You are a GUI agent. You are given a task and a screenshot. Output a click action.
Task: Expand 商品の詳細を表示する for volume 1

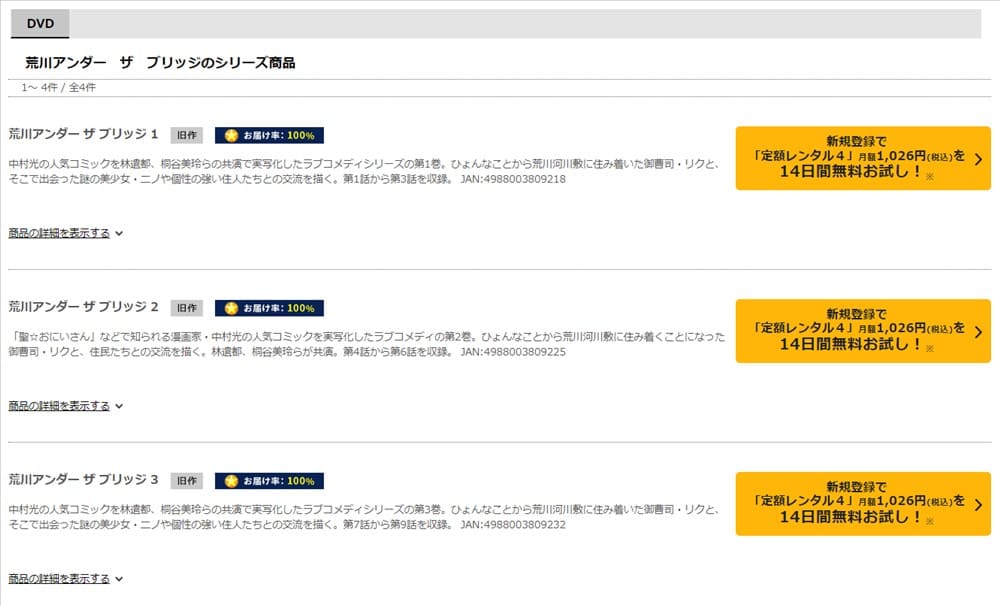click(x=65, y=233)
